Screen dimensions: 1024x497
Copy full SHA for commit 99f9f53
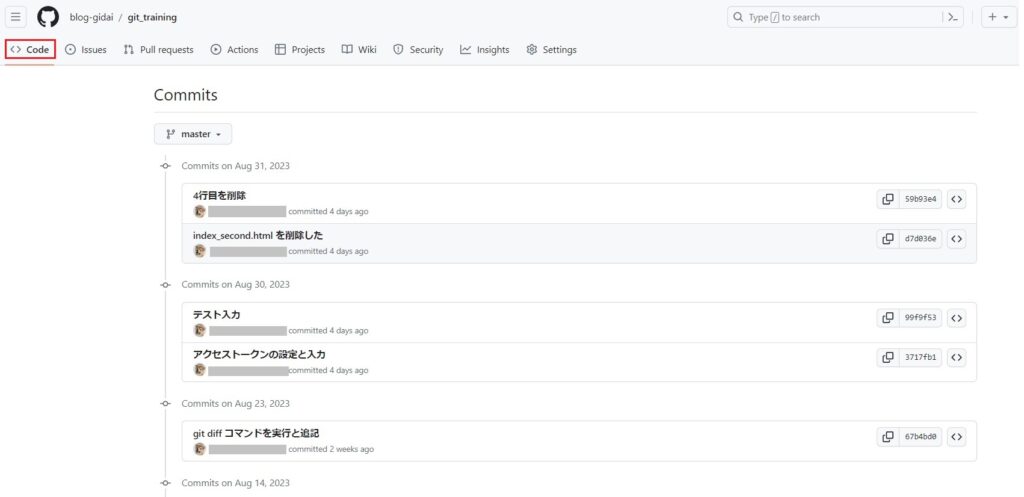click(x=887, y=318)
